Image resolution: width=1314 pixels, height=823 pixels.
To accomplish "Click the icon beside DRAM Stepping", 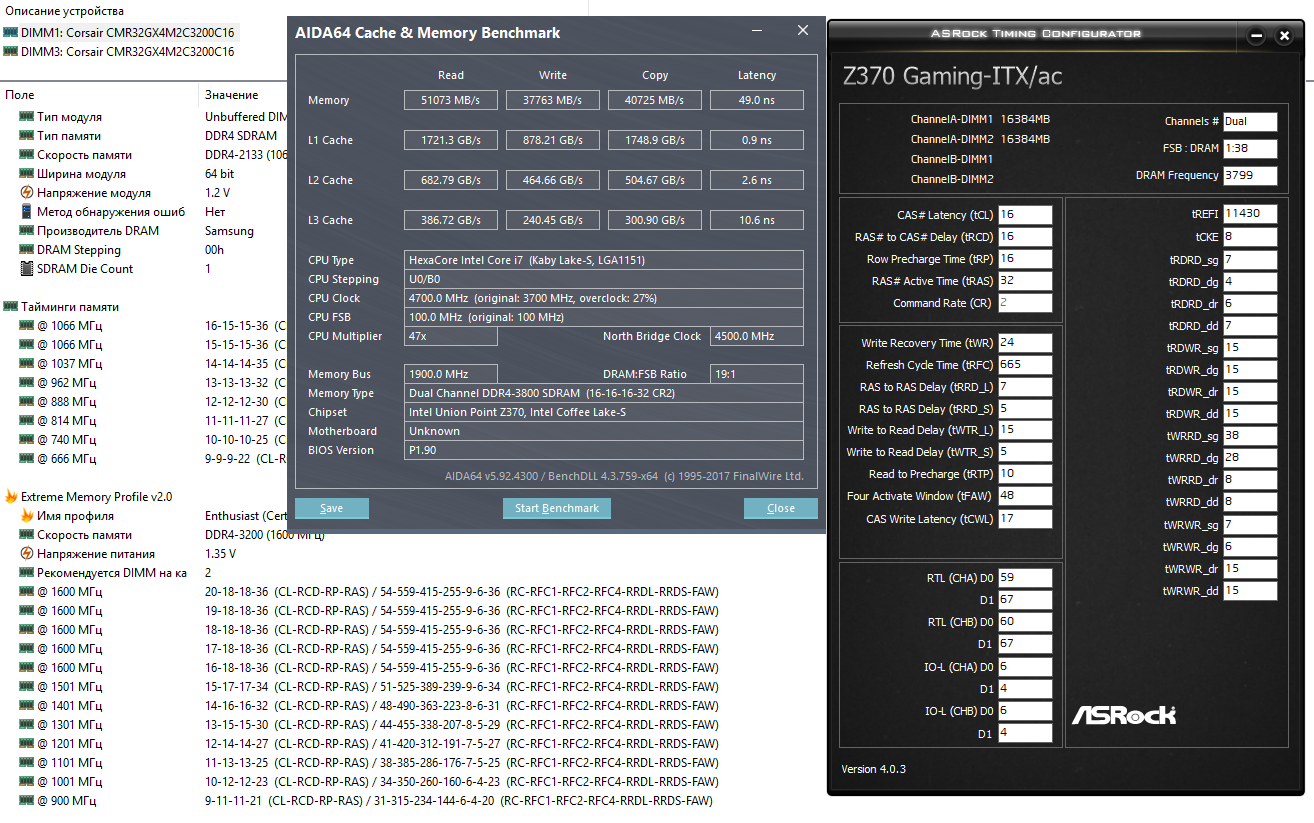I will 27,250.
